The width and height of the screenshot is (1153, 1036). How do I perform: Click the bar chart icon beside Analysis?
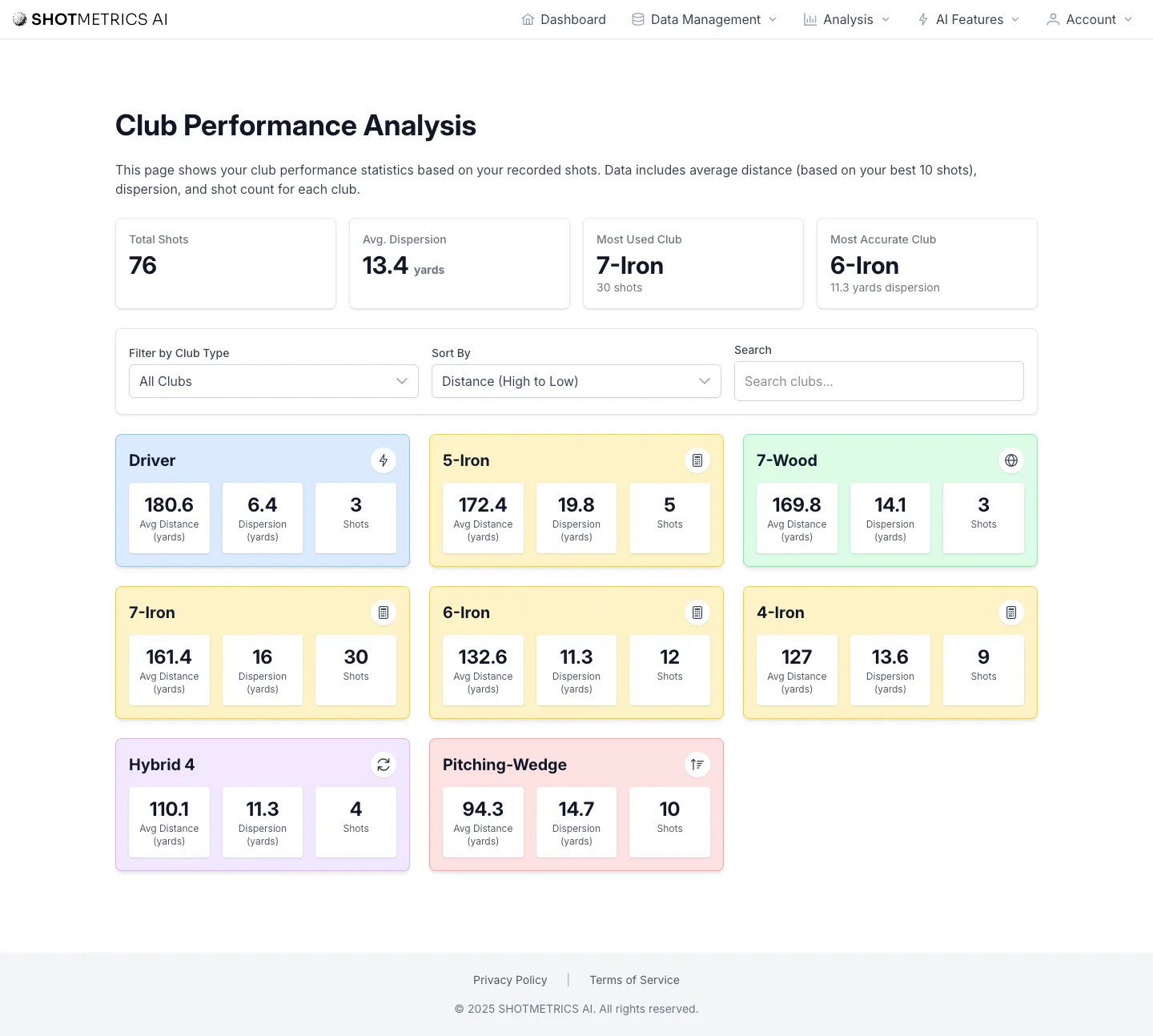[811, 18]
